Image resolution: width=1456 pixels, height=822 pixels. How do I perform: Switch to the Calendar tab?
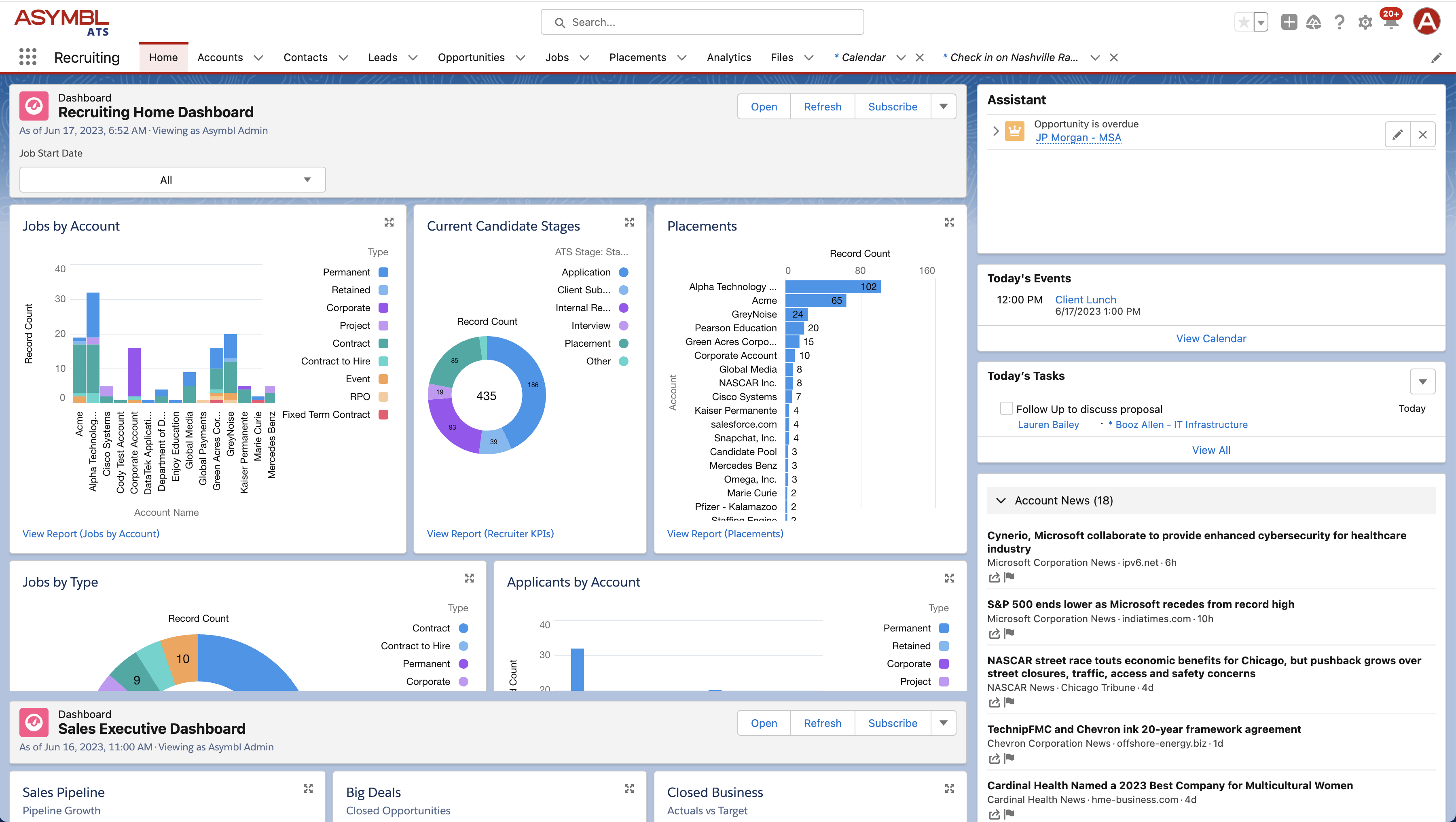pos(860,58)
